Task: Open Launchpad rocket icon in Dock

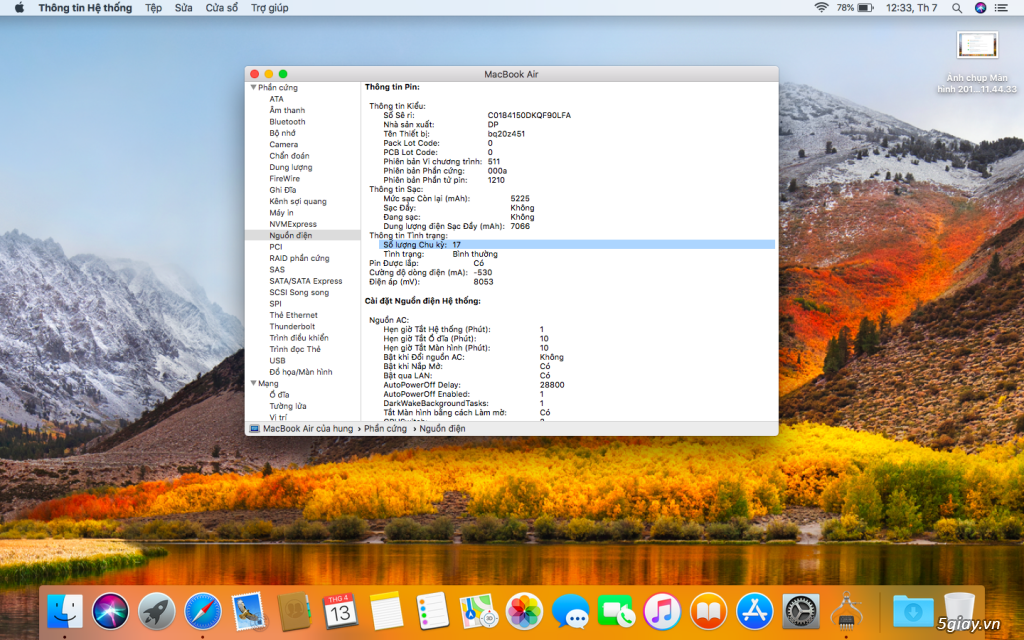Action: click(156, 611)
